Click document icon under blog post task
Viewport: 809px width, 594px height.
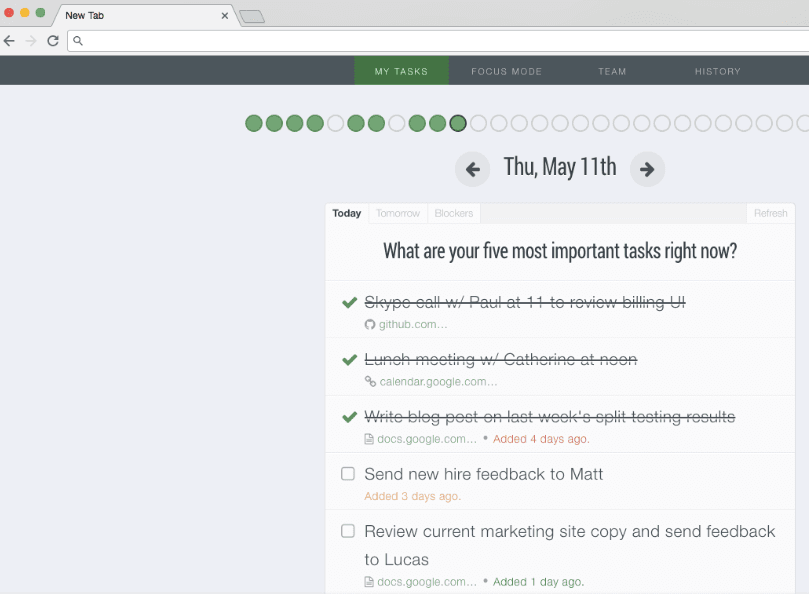tap(370, 438)
